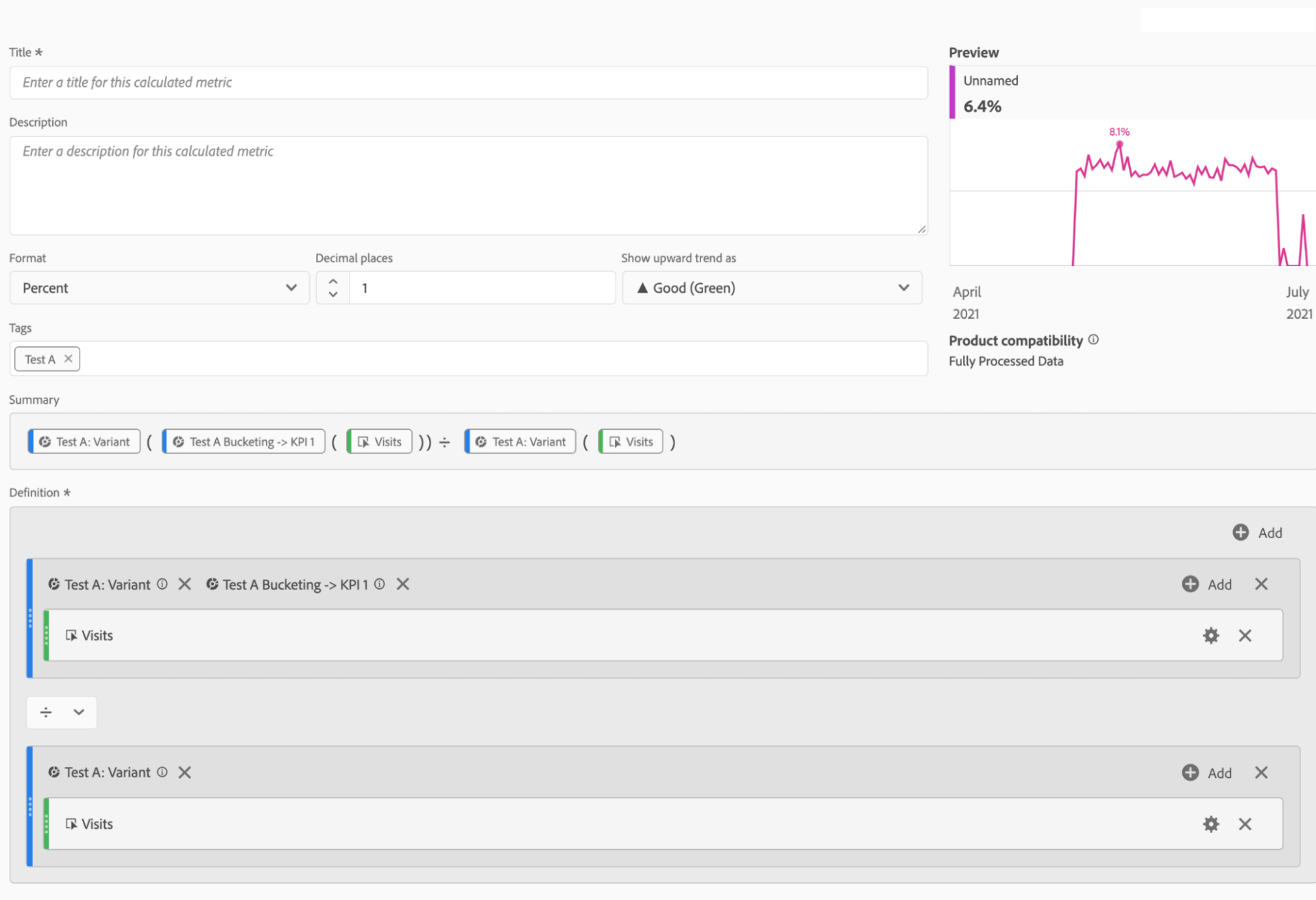Click info icon beside Test A Bucketing -> KPI 1

pyautogui.click(x=380, y=584)
